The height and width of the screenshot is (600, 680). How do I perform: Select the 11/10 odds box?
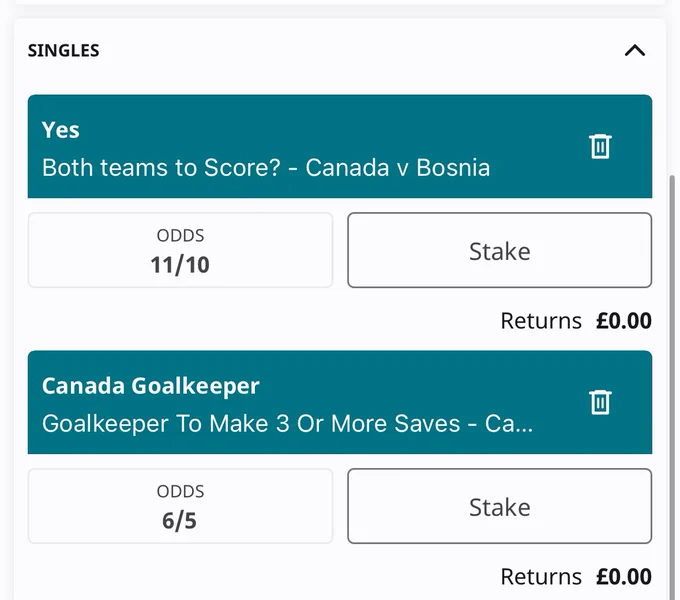(x=180, y=250)
